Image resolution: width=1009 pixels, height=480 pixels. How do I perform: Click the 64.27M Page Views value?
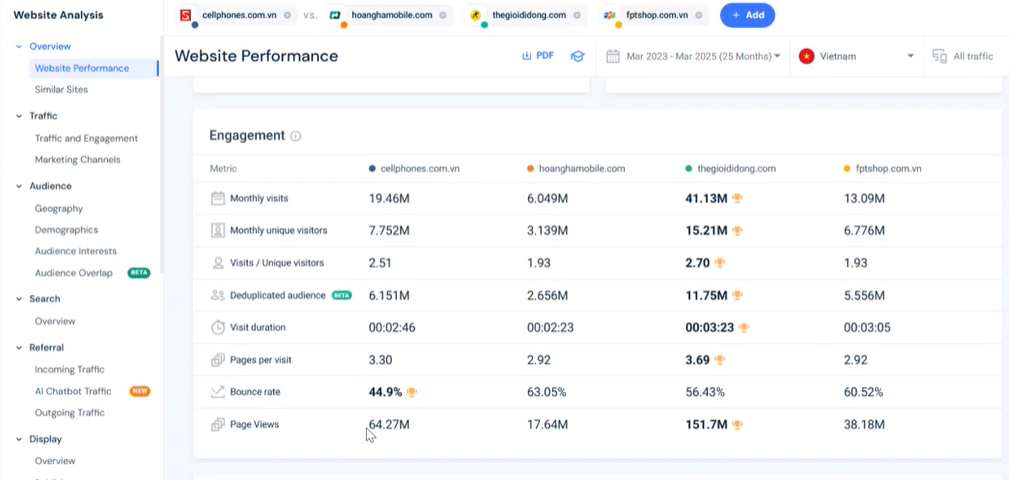389,425
